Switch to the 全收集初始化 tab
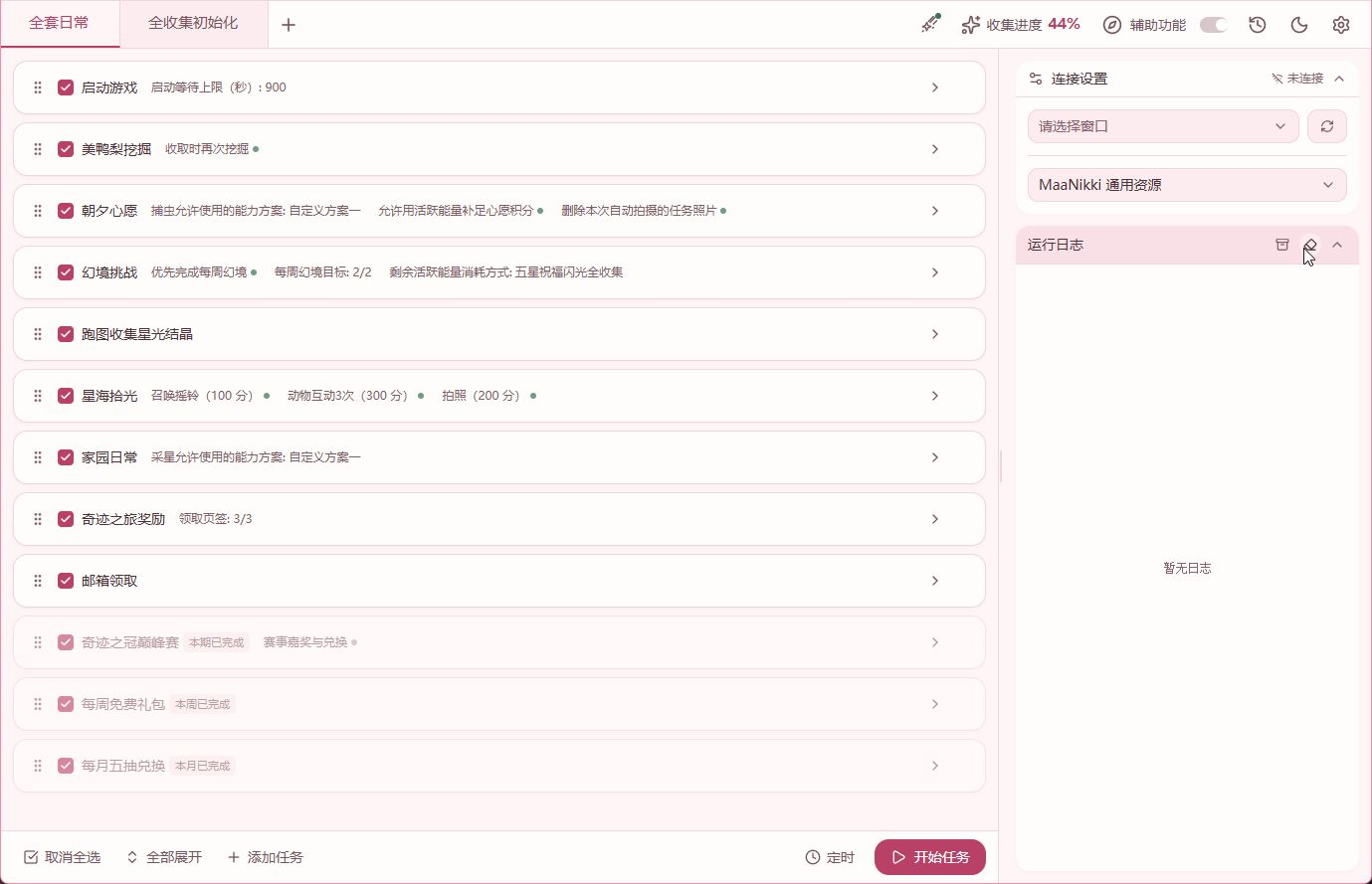 coord(193,23)
